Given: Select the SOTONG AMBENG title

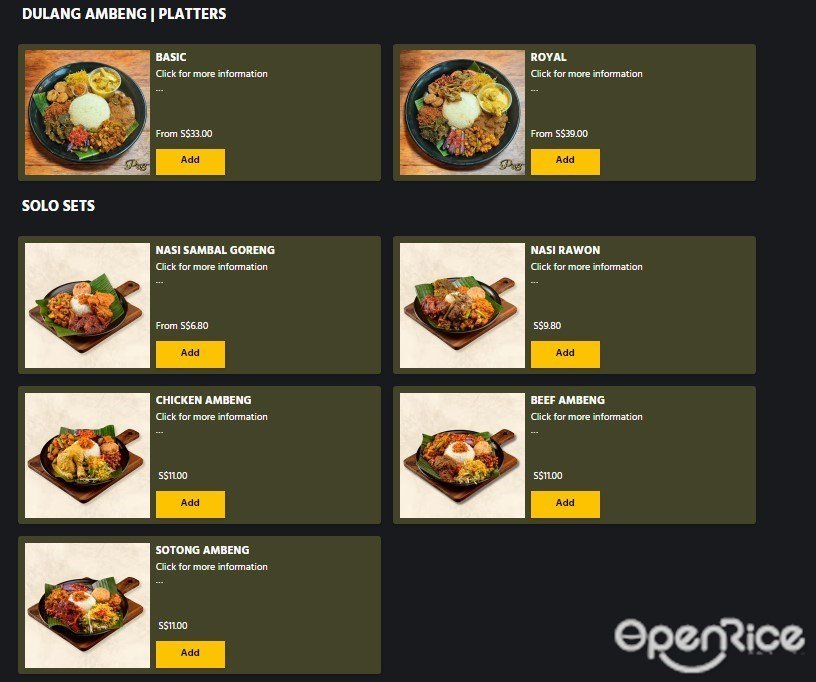Looking at the screenshot, I should [x=202, y=550].
